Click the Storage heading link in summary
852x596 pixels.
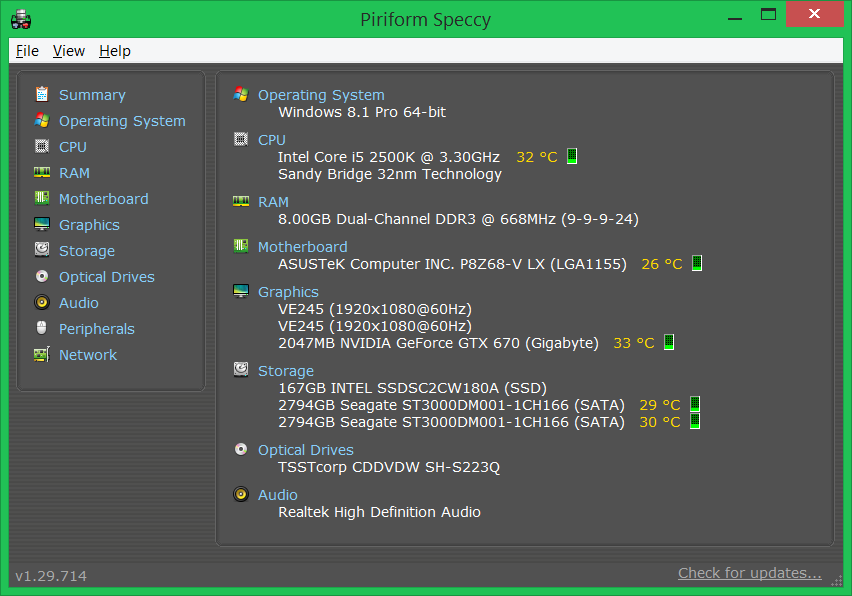(286, 371)
